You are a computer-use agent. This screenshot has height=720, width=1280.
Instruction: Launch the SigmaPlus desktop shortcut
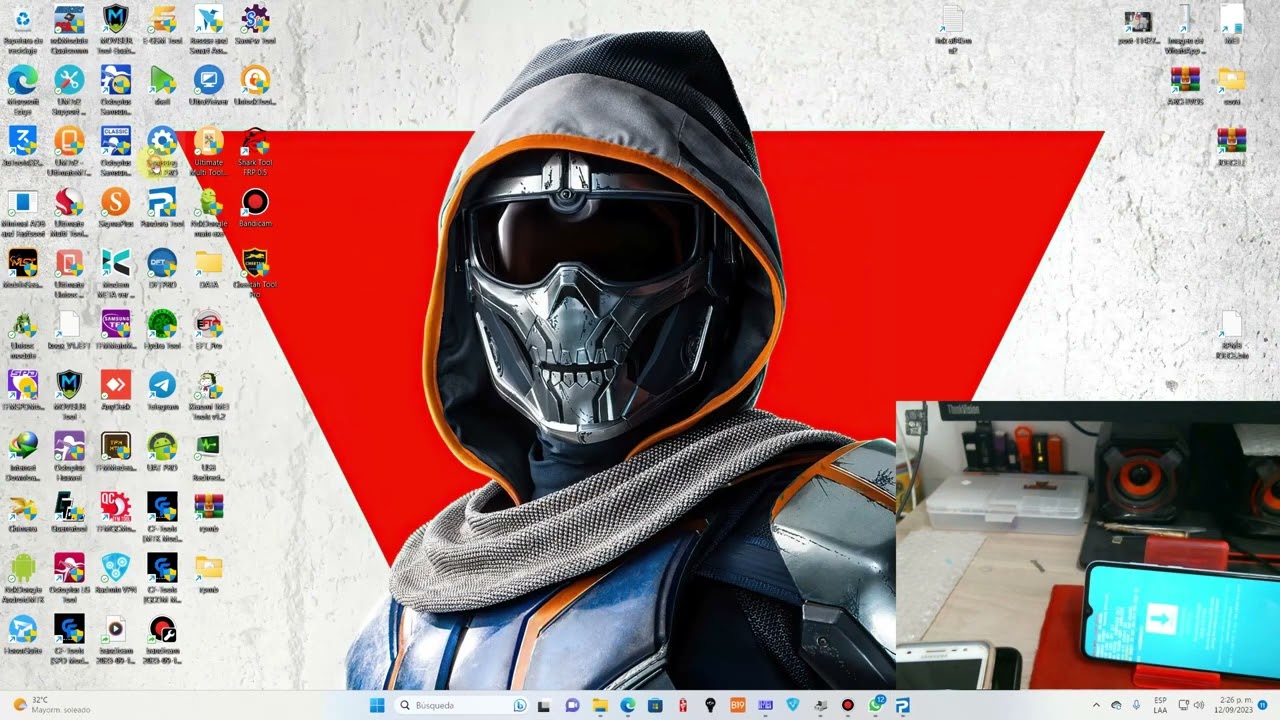(x=115, y=208)
